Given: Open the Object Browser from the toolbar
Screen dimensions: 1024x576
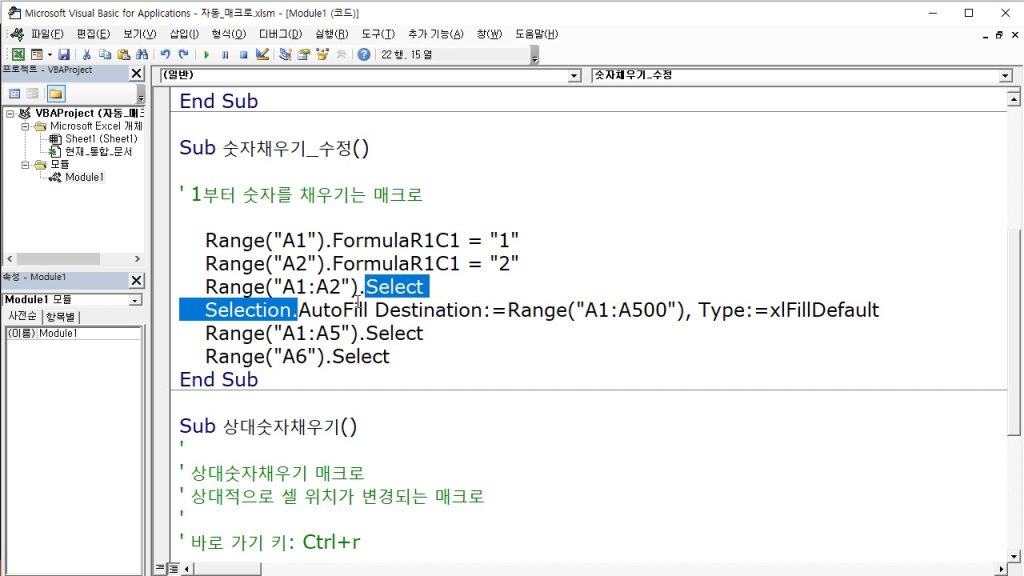Looking at the screenshot, I should (x=324, y=54).
